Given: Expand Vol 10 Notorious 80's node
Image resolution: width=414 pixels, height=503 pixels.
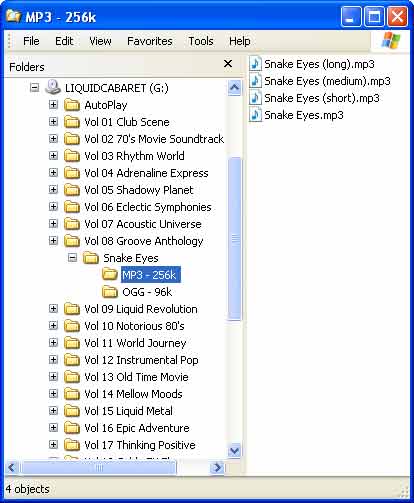Looking at the screenshot, I should 53,326.
